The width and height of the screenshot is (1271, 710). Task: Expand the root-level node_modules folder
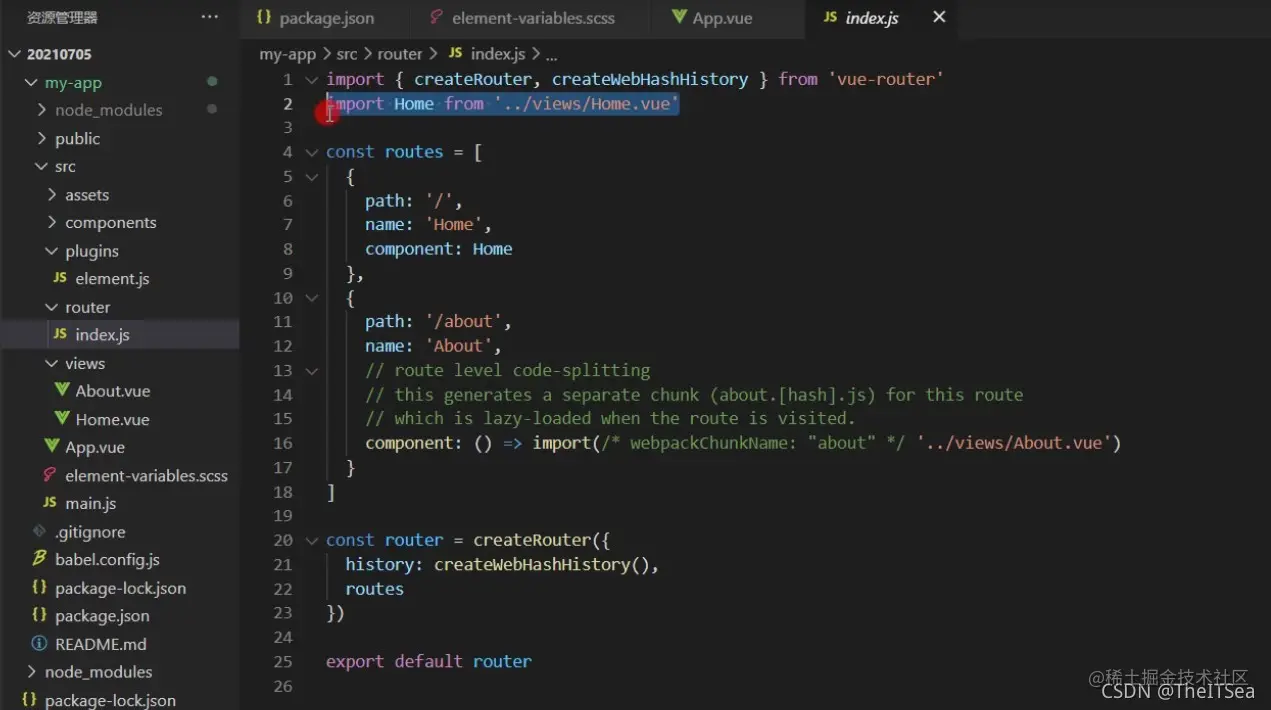31,671
